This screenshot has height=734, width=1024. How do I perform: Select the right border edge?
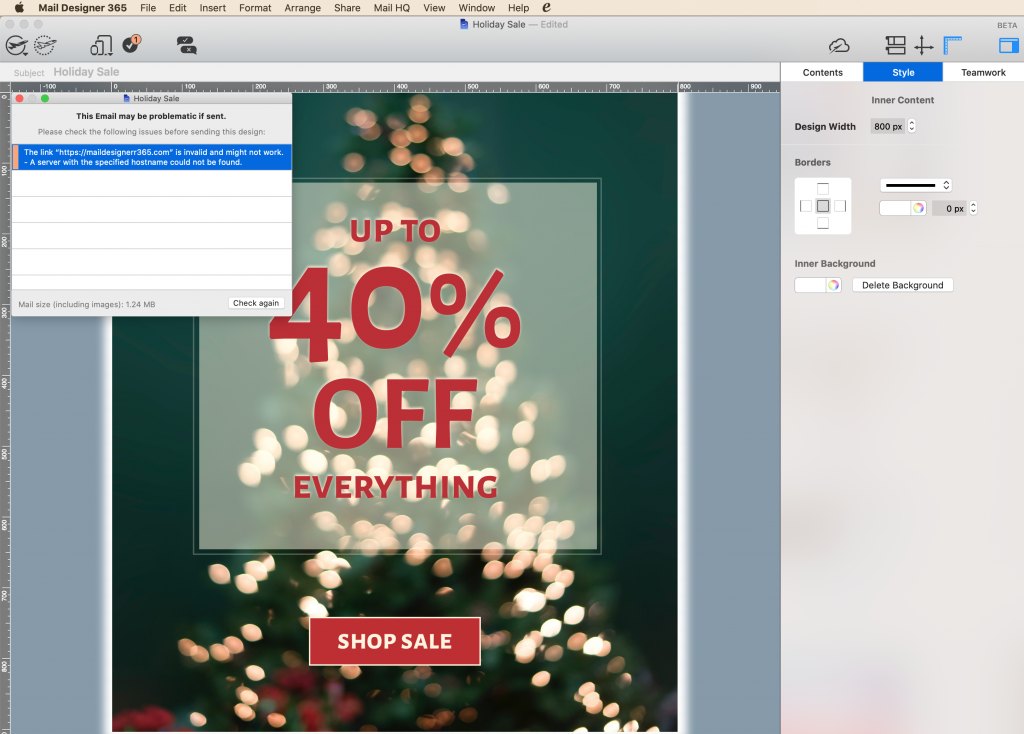pos(840,206)
